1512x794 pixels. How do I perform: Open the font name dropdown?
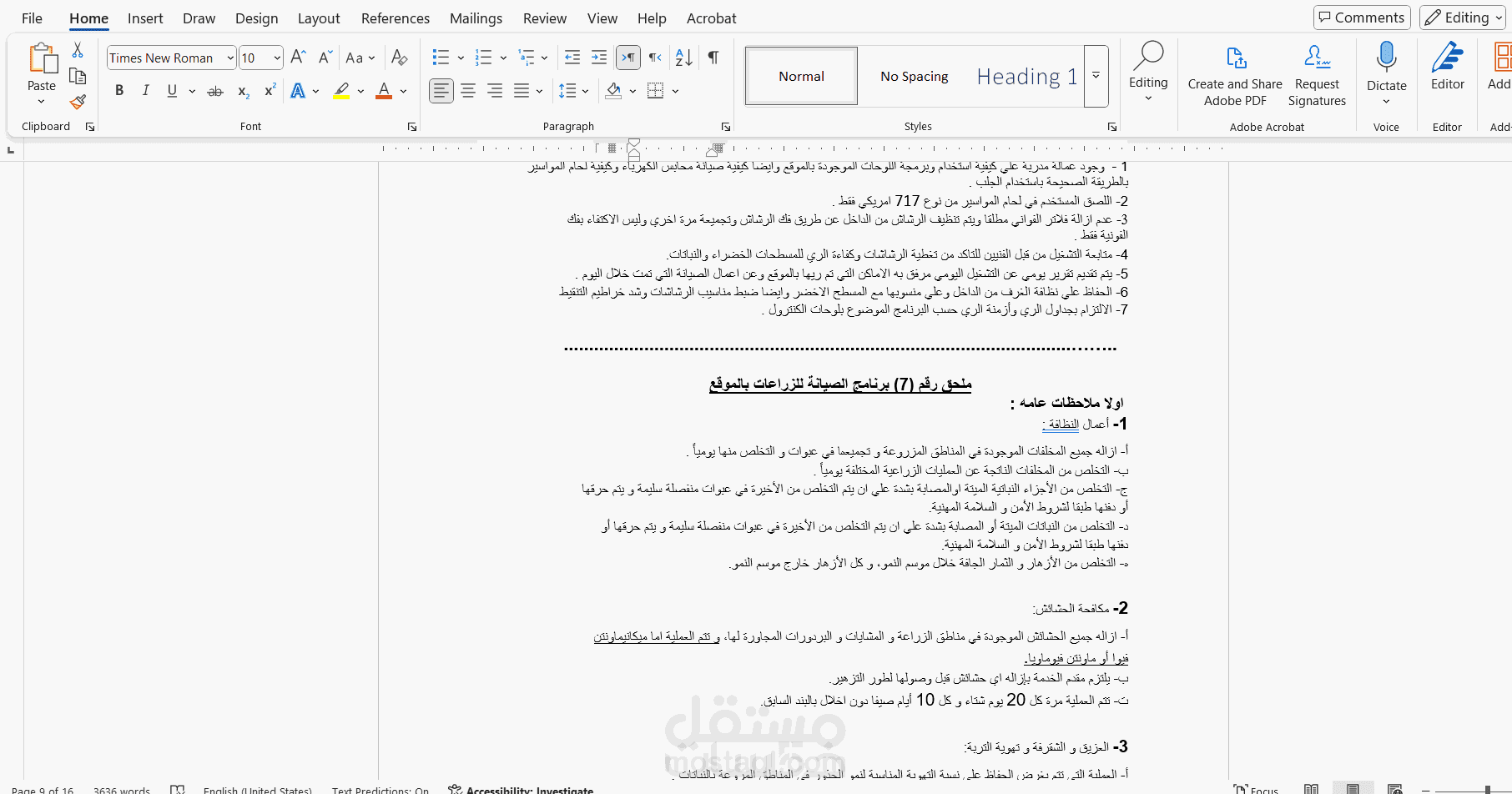[x=230, y=58]
